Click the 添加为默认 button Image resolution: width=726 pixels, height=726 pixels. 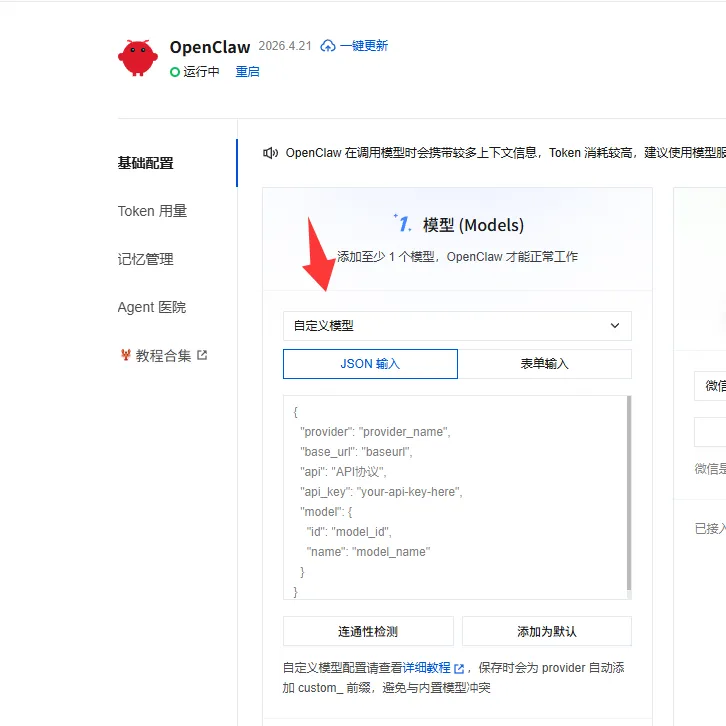pyautogui.click(x=547, y=631)
